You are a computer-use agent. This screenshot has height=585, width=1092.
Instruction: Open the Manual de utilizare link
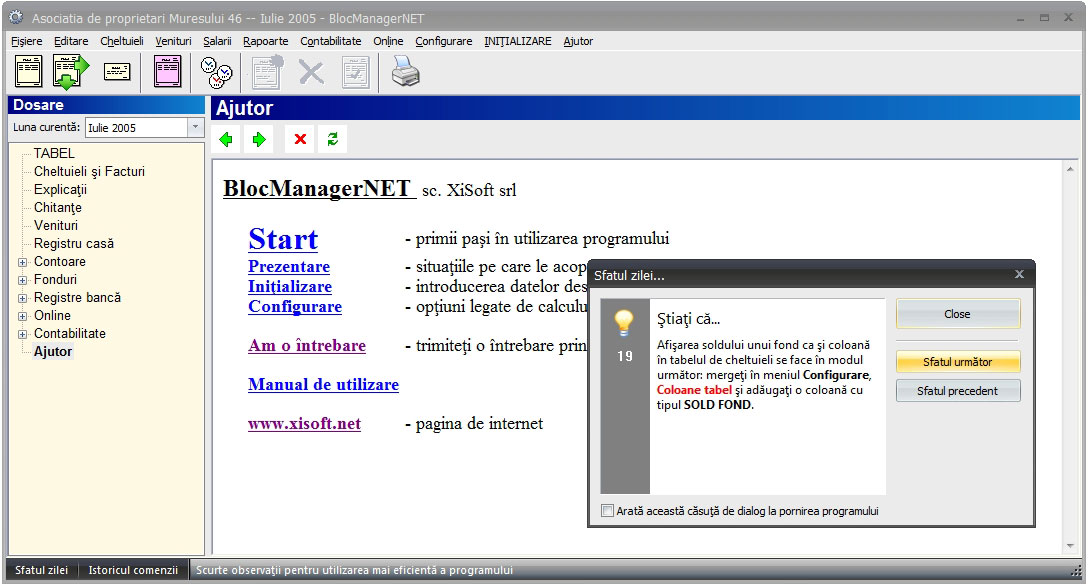[323, 385]
